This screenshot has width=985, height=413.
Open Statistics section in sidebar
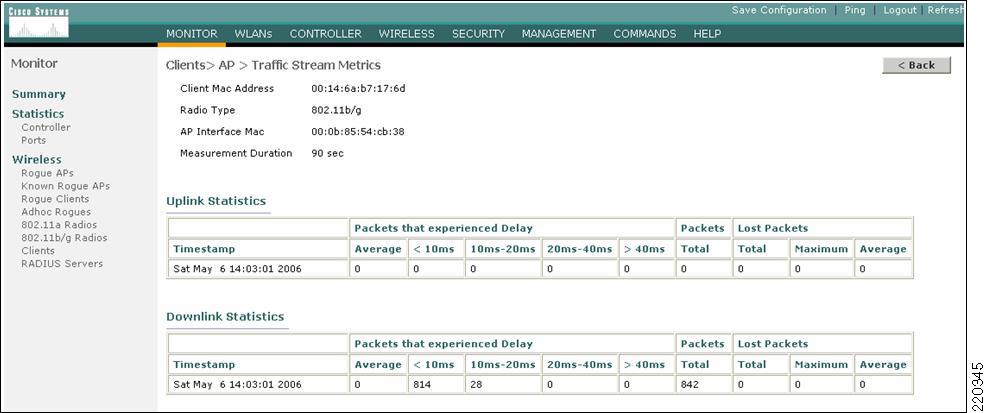38,114
